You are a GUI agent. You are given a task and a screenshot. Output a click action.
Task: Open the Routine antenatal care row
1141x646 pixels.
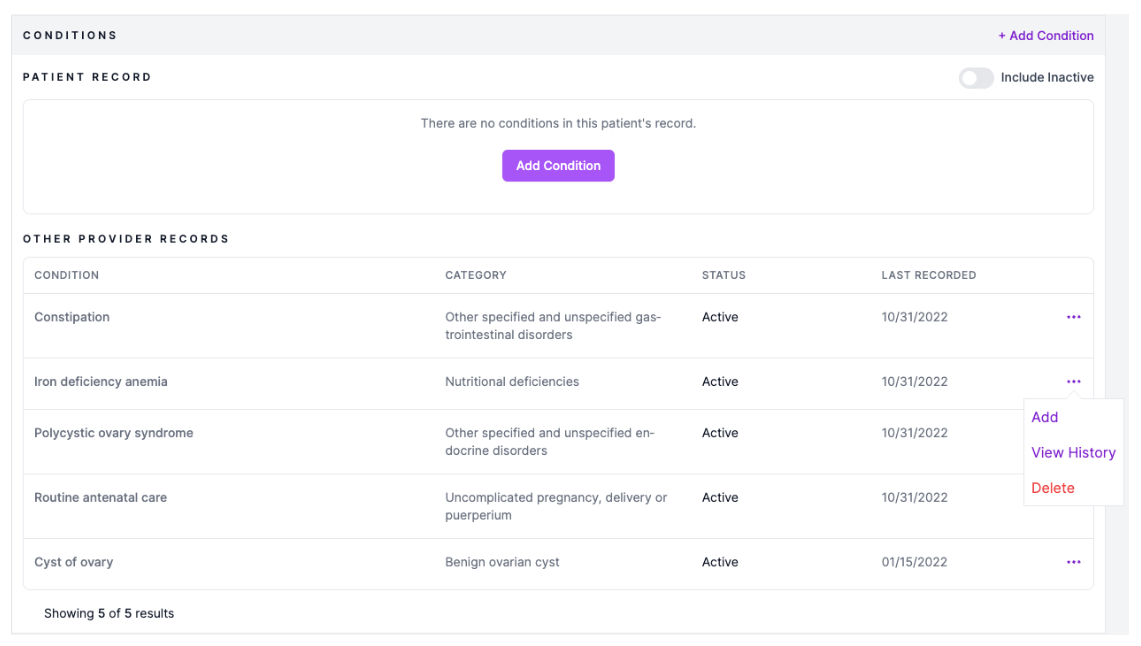[100, 498]
